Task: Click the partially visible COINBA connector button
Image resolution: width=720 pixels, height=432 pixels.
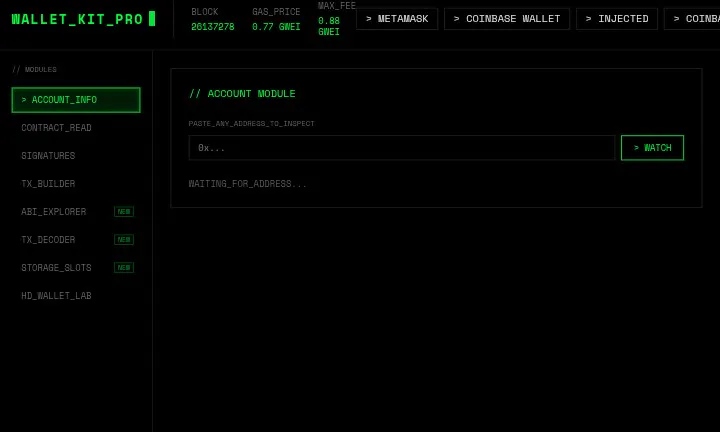Action: click(x=692, y=19)
